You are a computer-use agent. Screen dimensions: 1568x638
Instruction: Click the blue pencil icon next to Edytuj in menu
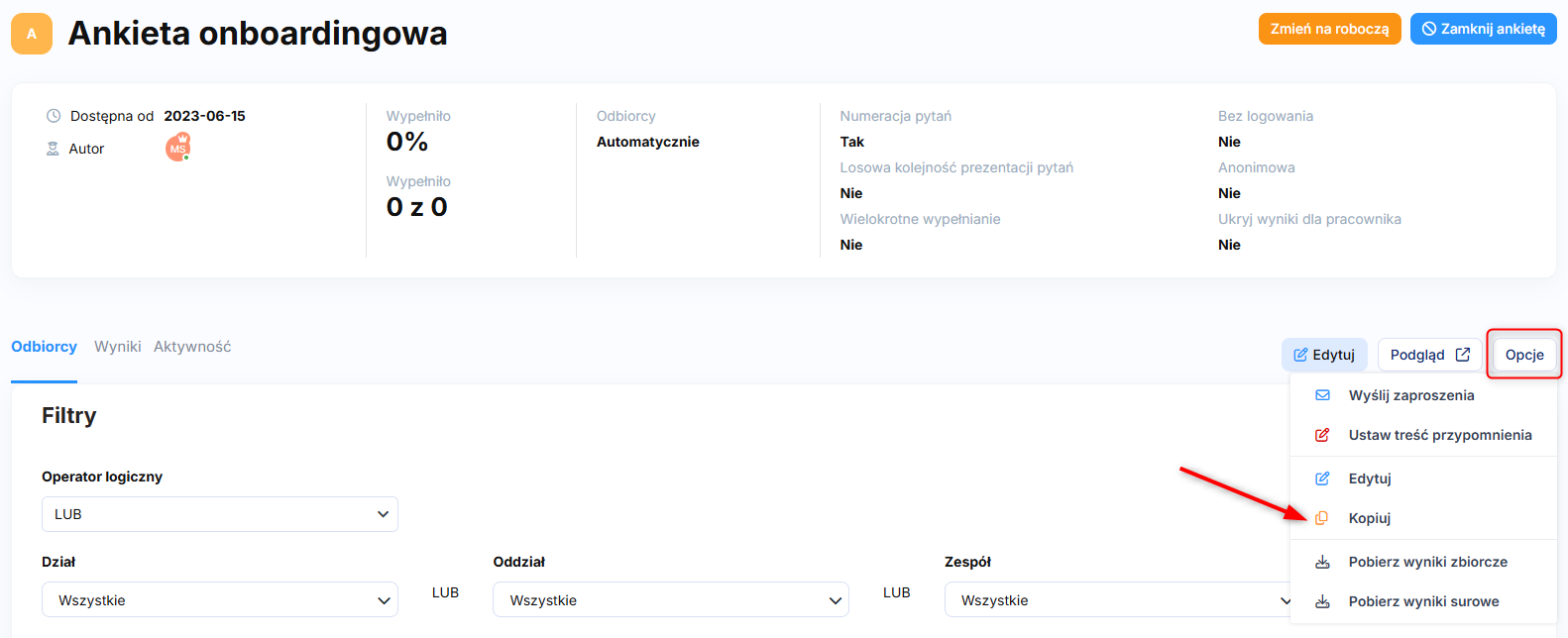(x=1322, y=478)
